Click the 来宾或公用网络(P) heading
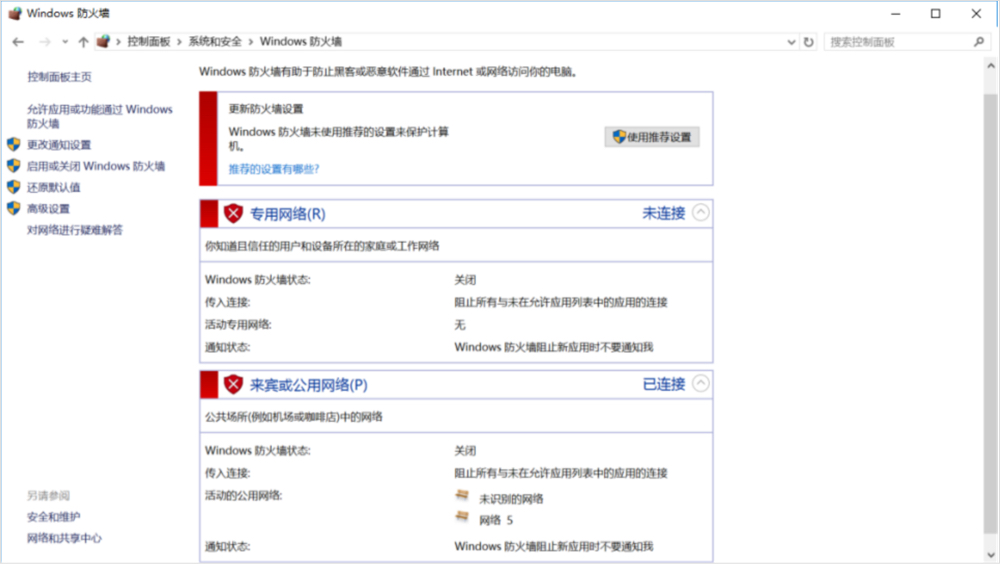This screenshot has width=1000, height=564. 309,385
